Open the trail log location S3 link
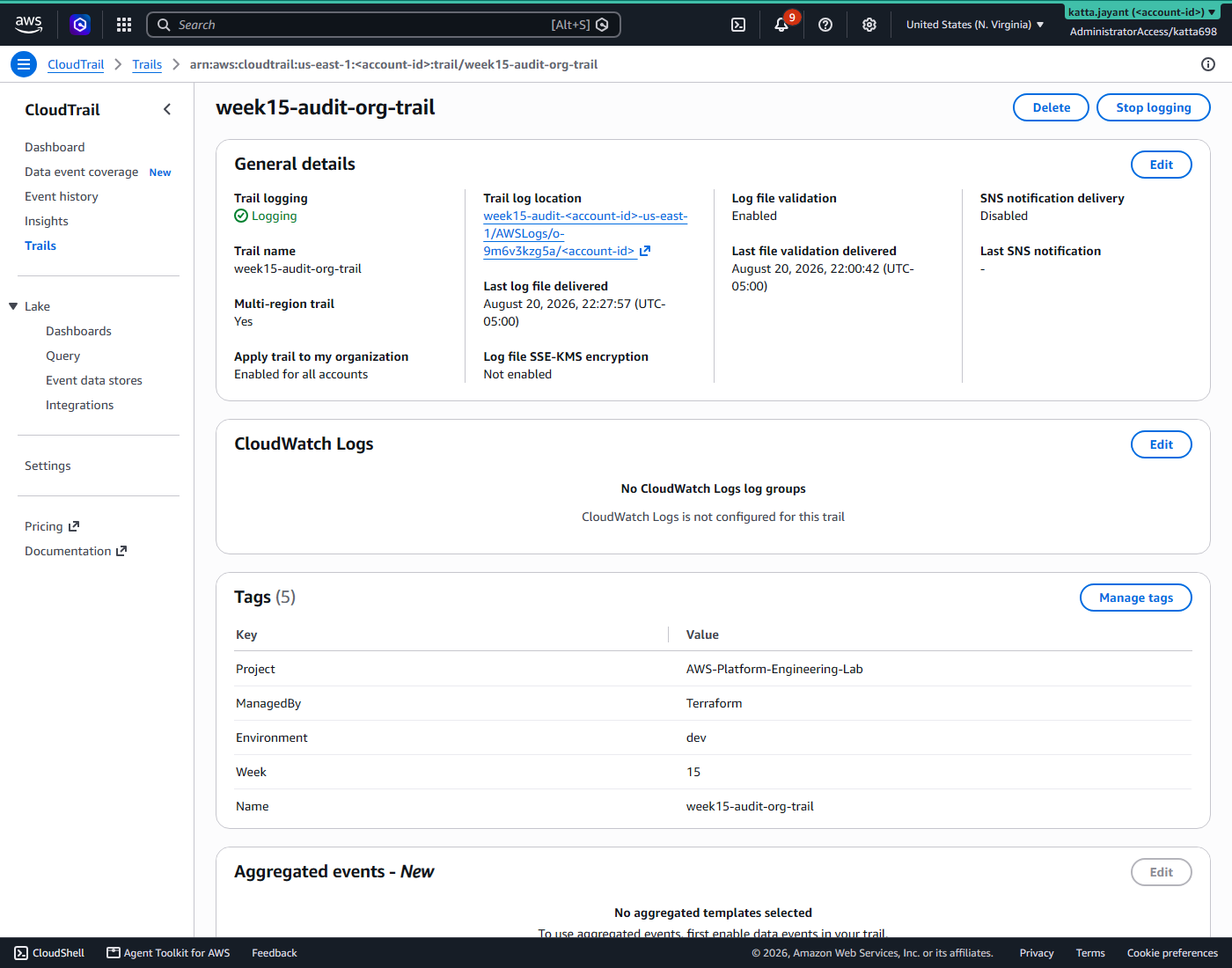The width and height of the screenshot is (1232, 968). click(x=585, y=233)
